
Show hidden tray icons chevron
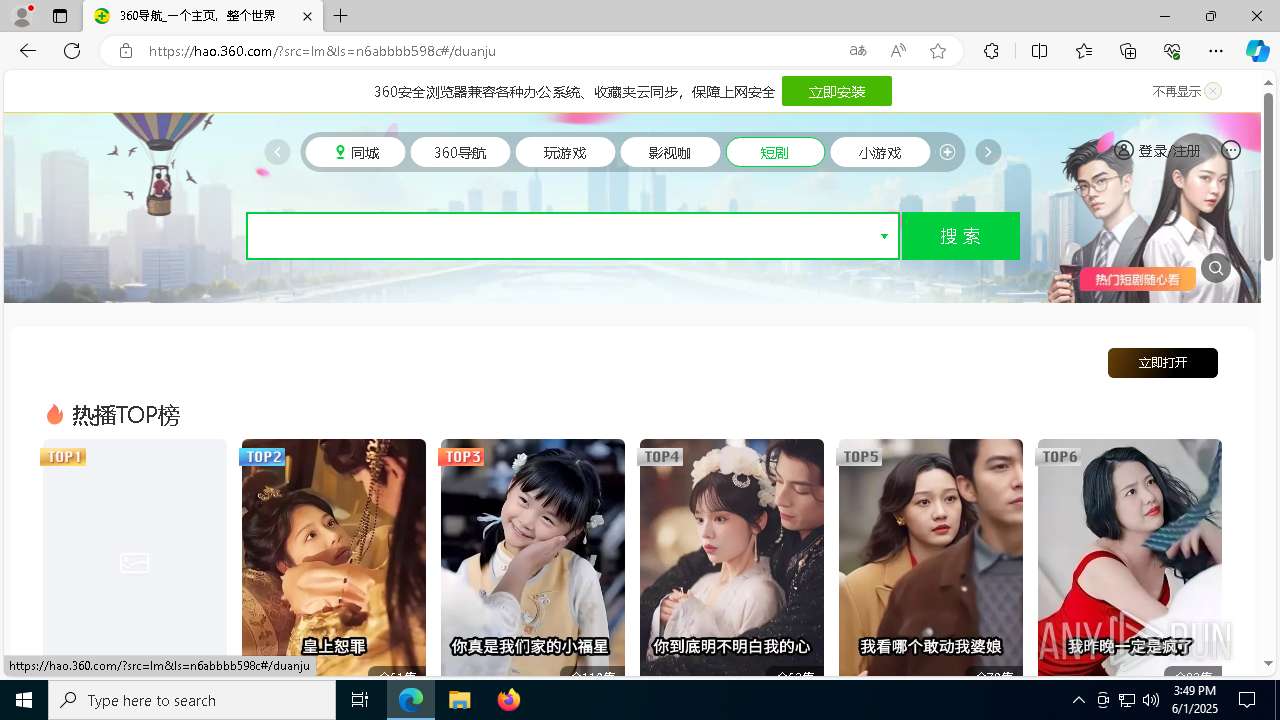pyautogui.click(x=1078, y=700)
